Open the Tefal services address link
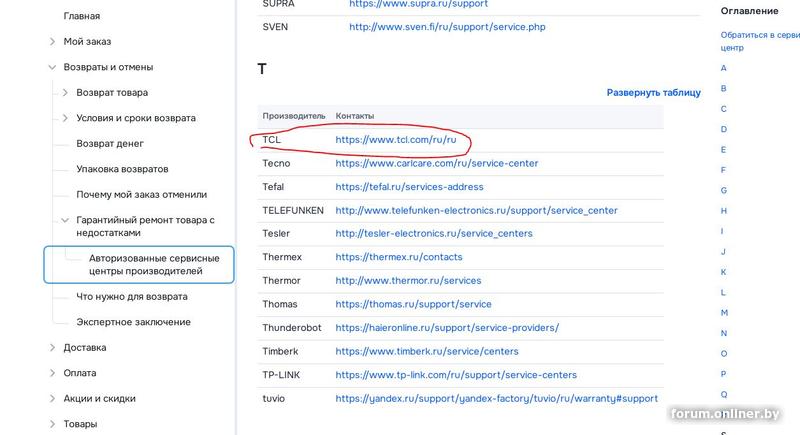The height and width of the screenshot is (435, 800). (x=409, y=187)
